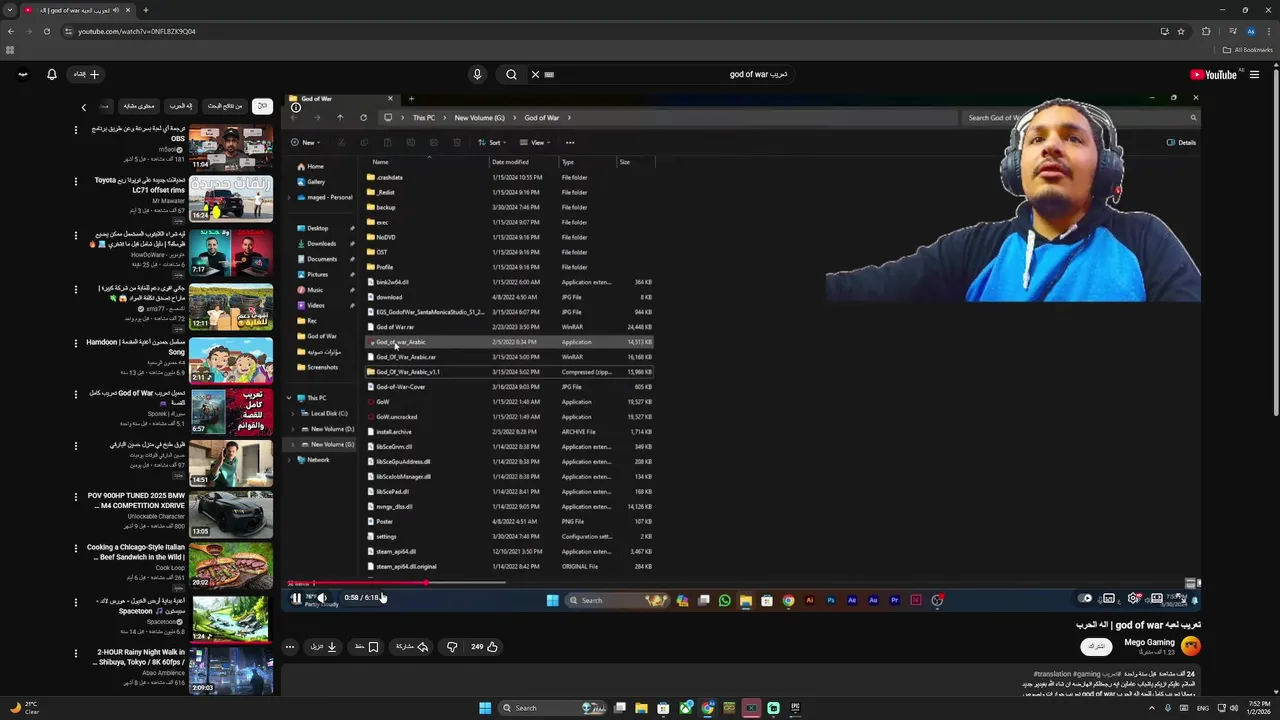1280x720 pixels.
Task: Open the Hamdoon Song video thumbnail
Action: 231,360
